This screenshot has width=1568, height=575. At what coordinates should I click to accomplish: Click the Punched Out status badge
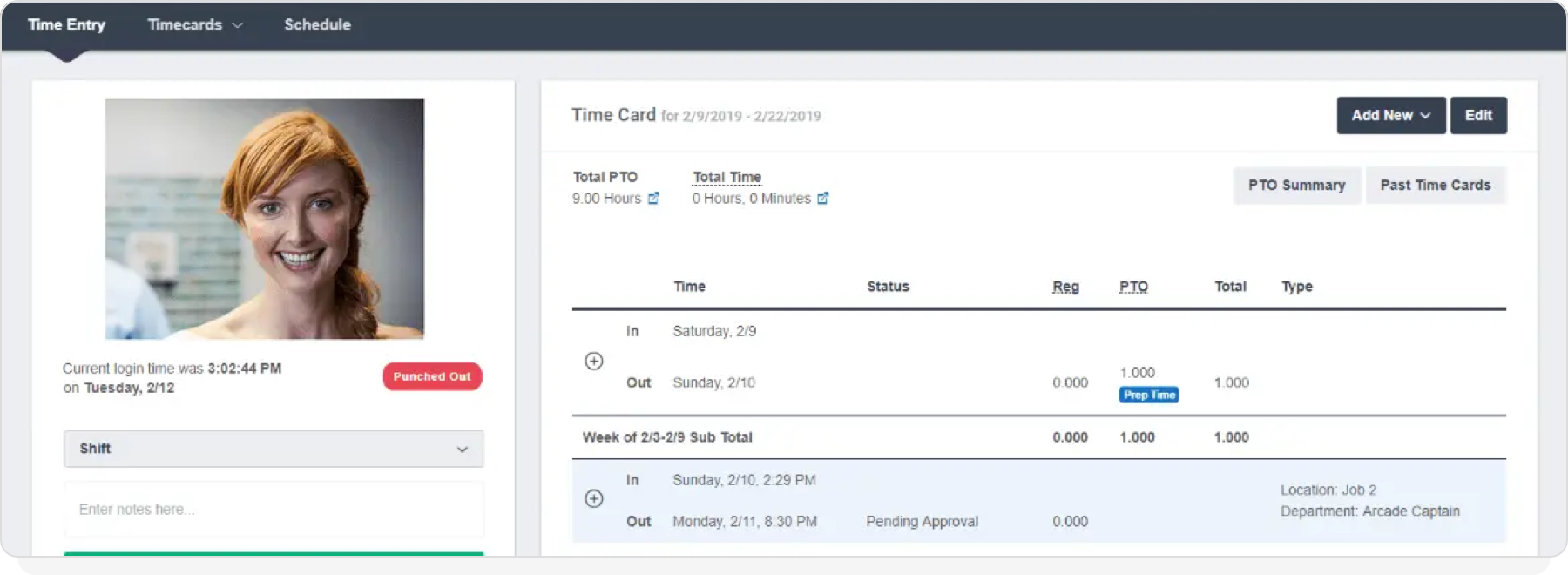point(432,376)
